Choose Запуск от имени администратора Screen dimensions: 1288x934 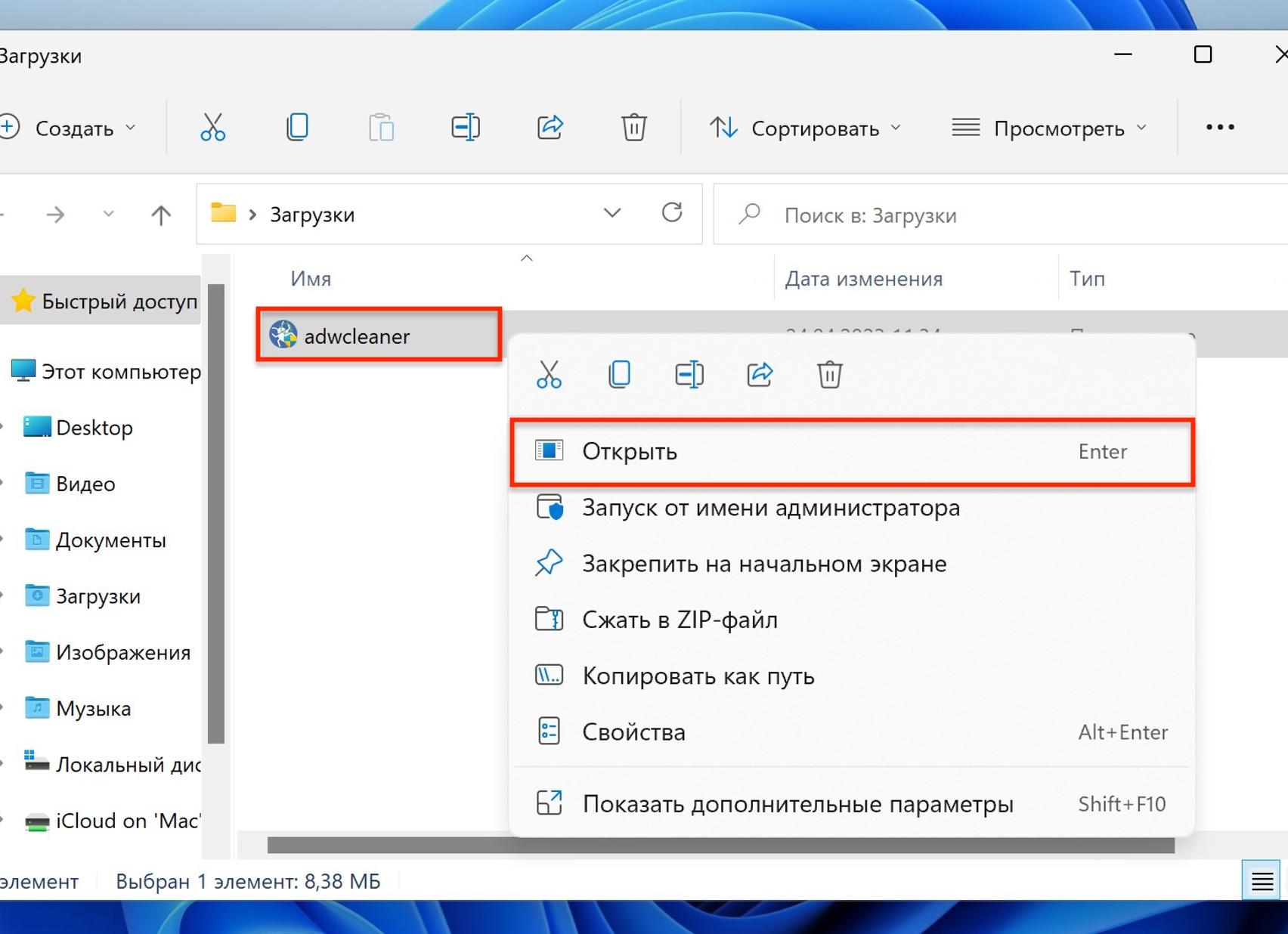(853, 507)
